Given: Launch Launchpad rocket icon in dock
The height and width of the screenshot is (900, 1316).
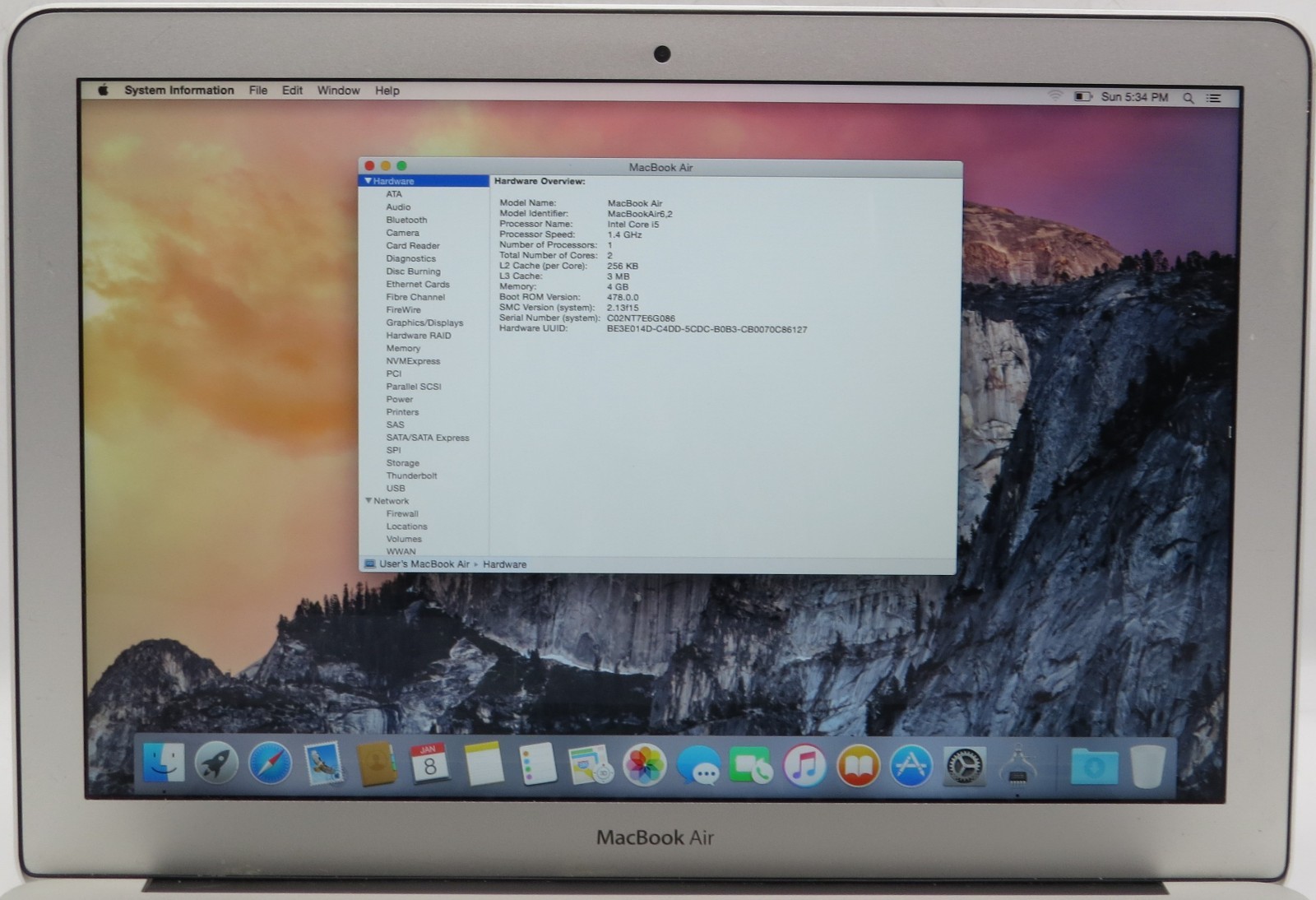Looking at the screenshot, I should coord(216,763).
